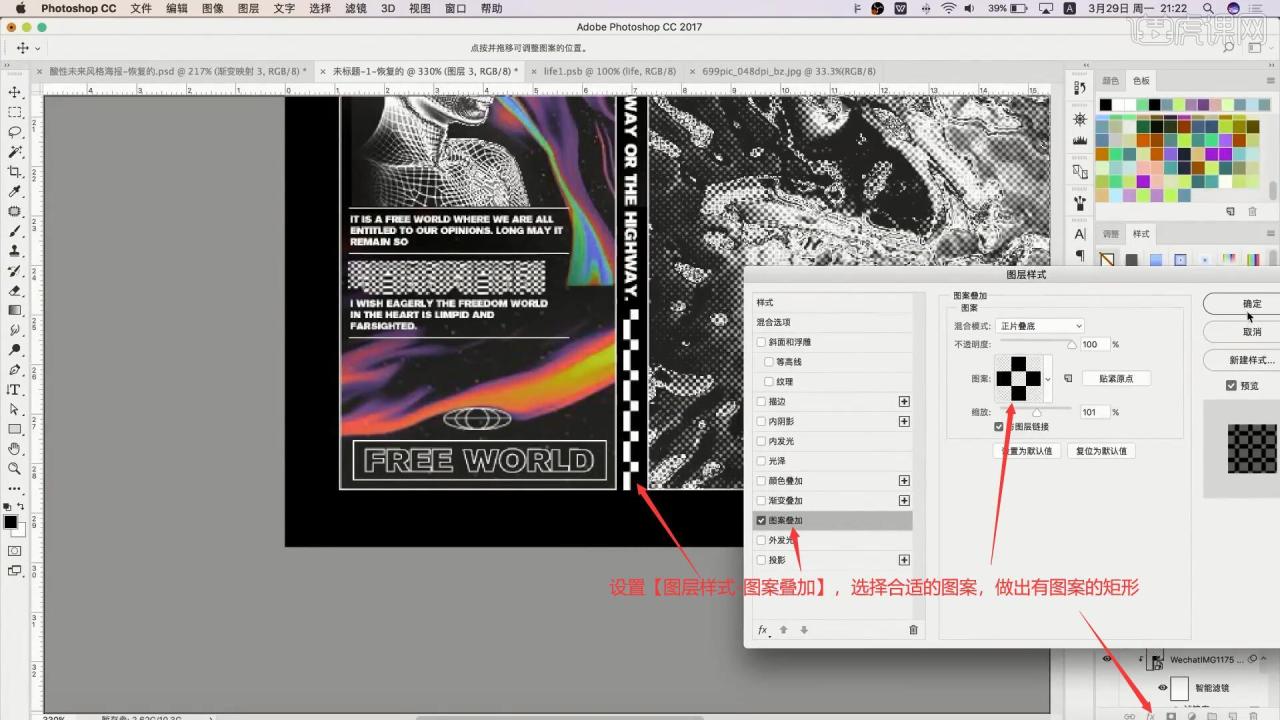Delete the selected swatch with trash icon
The height and width of the screenshot is (720, 1280).
point(1252,212)
